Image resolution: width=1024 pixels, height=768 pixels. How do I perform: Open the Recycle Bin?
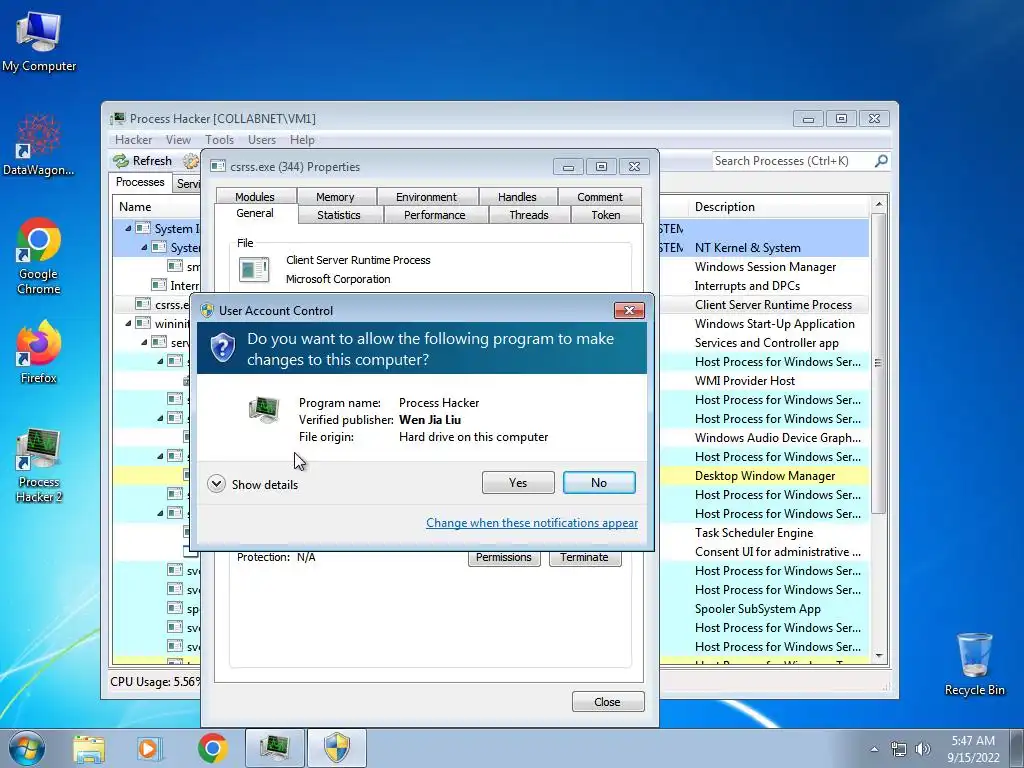[x=974, y=664]
